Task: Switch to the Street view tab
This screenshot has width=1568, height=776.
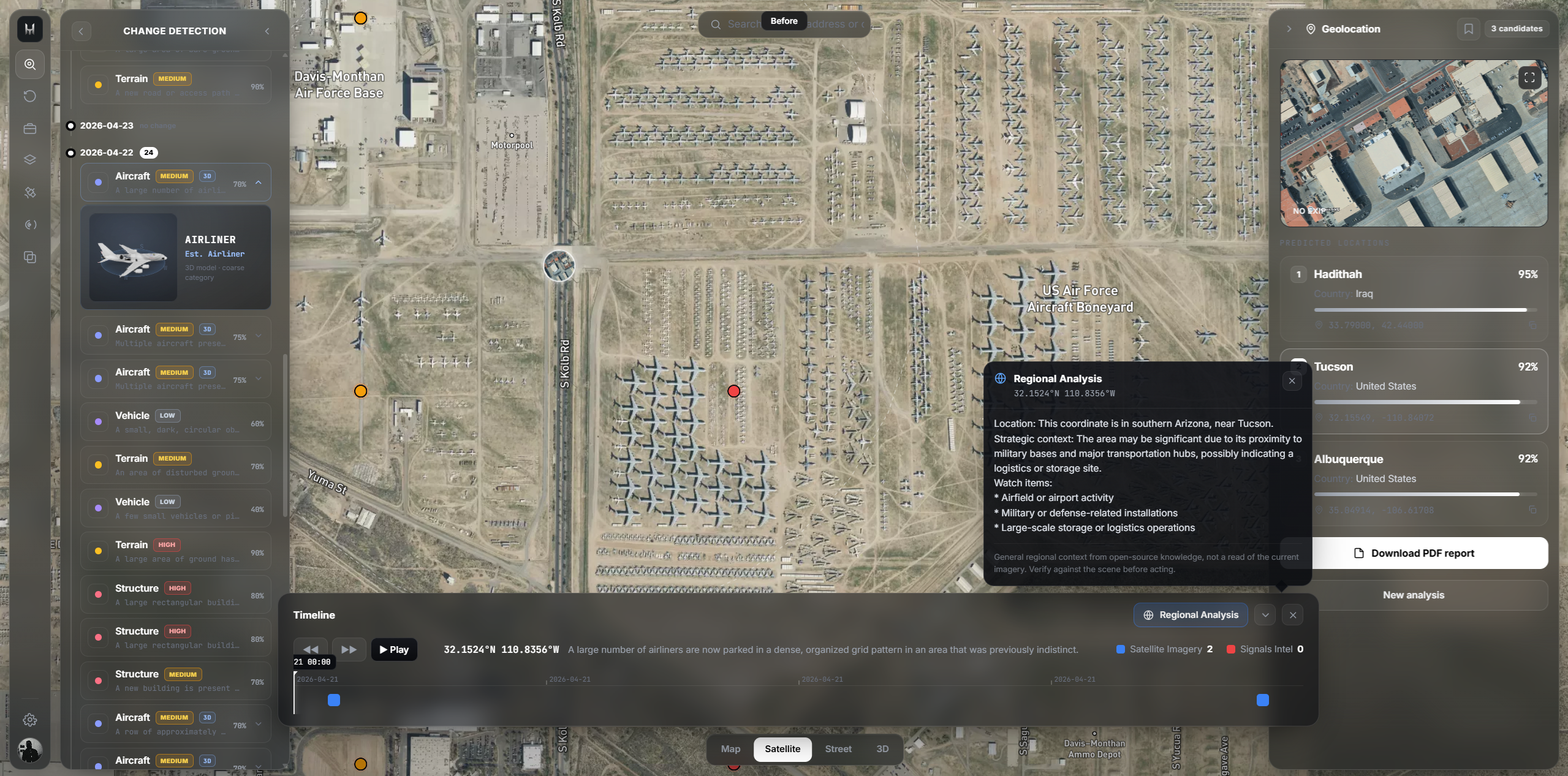Action: tap(838, 749)
